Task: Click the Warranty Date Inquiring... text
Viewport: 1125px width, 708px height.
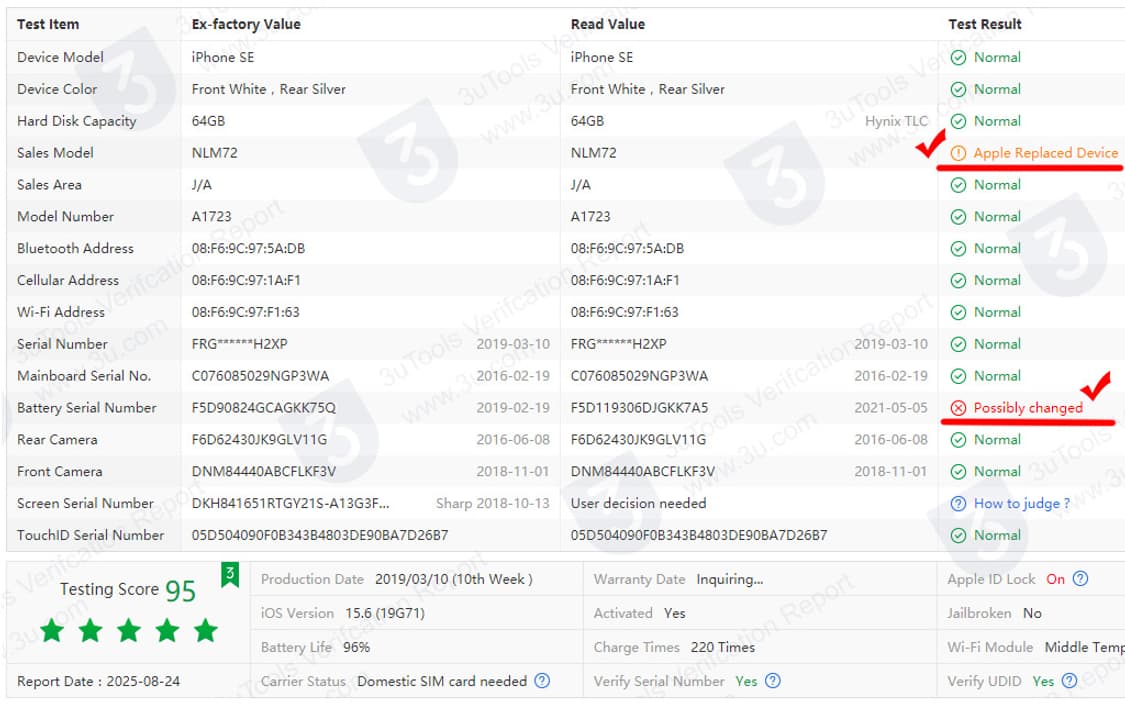Action: pos(730,579)
